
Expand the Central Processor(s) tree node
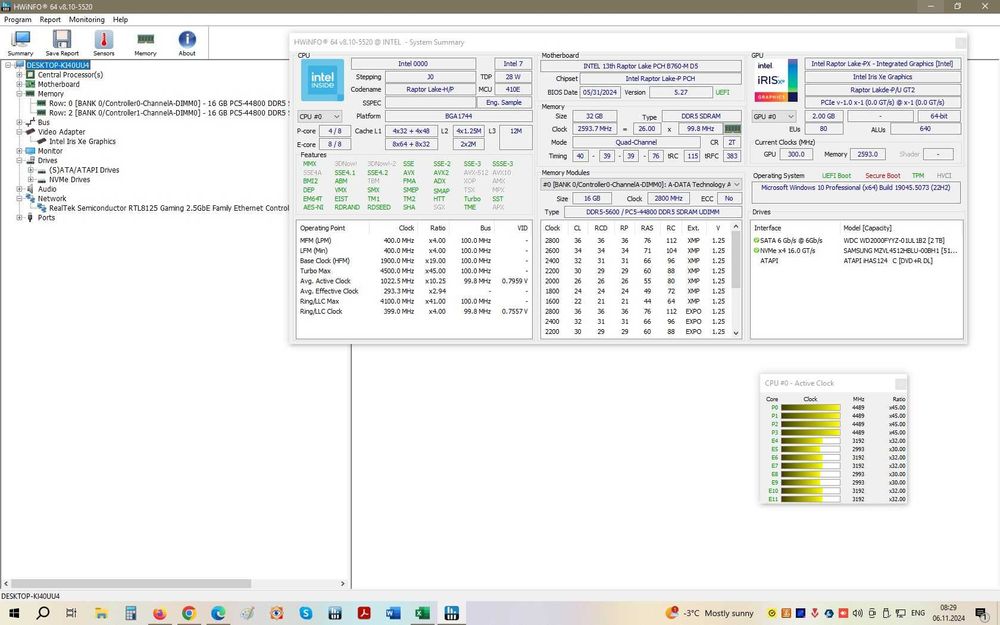point(18,75)
